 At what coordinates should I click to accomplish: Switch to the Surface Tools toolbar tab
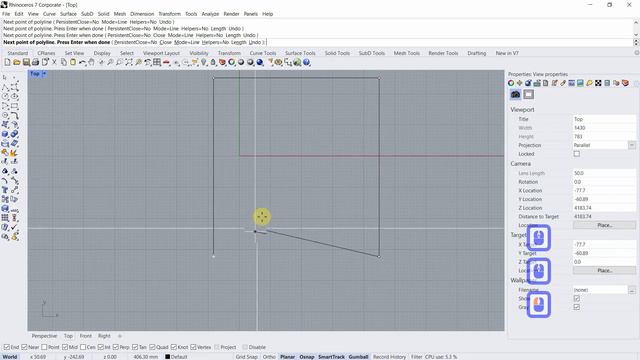pos(300,53)
